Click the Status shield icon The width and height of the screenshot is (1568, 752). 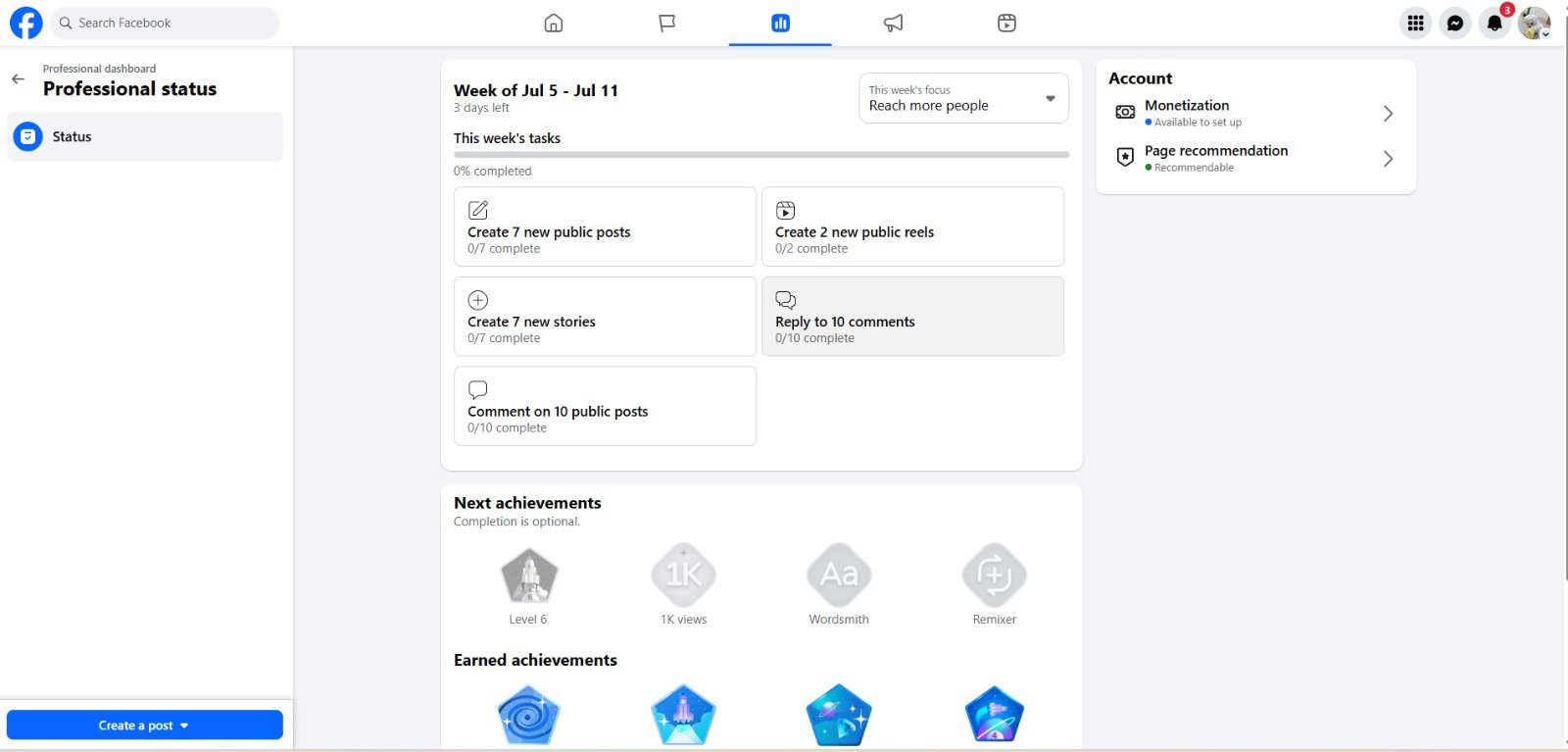coord(27,136)
